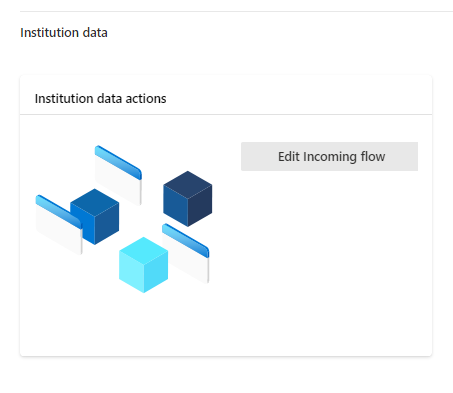Screen dimensions: 453x393
Task: Click the word flow in the button label
Action: pos(373,157)
